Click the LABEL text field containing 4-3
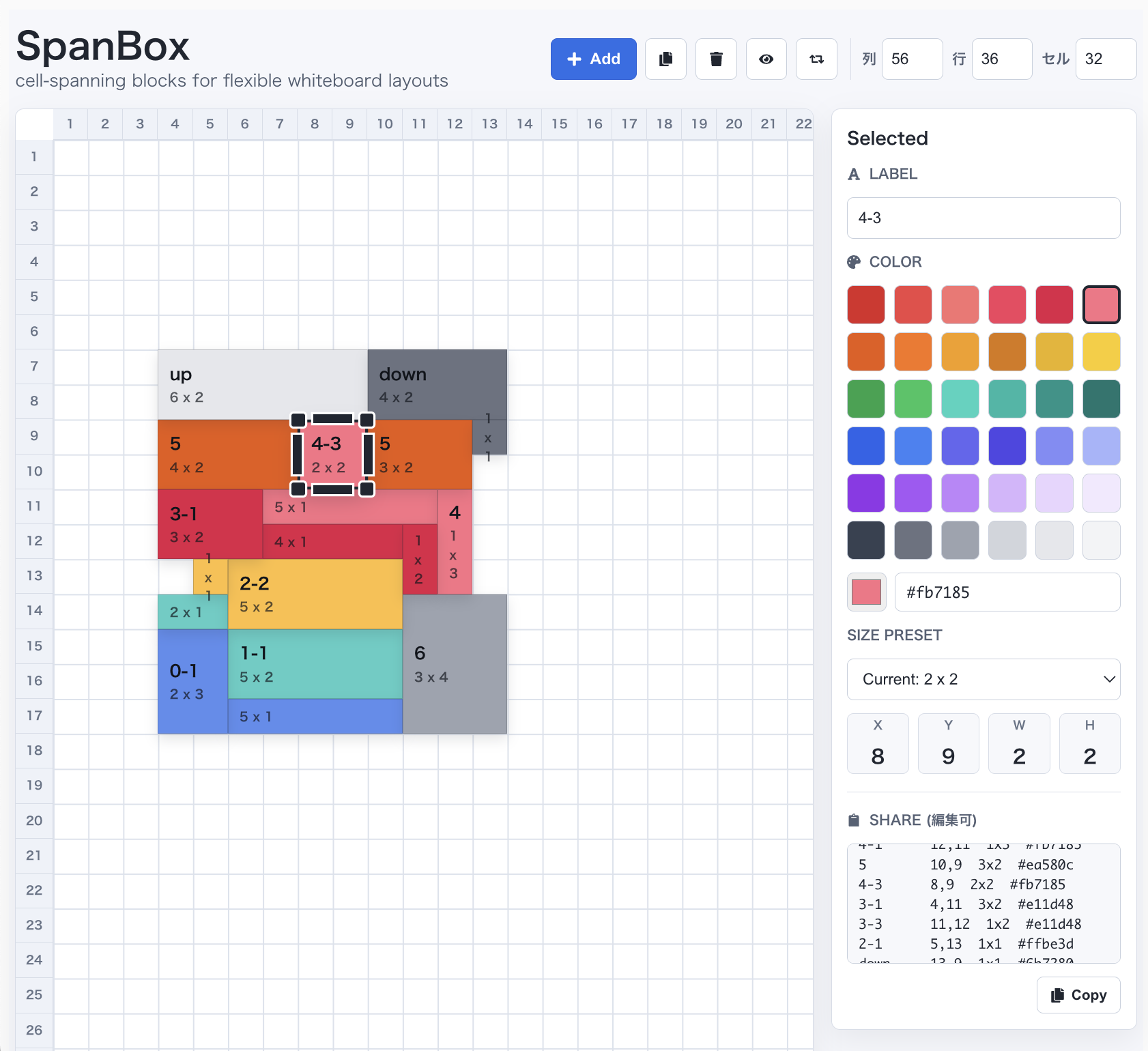Image resolution: width=1148 pixels, height=1051 pixels. pos(984,218)
